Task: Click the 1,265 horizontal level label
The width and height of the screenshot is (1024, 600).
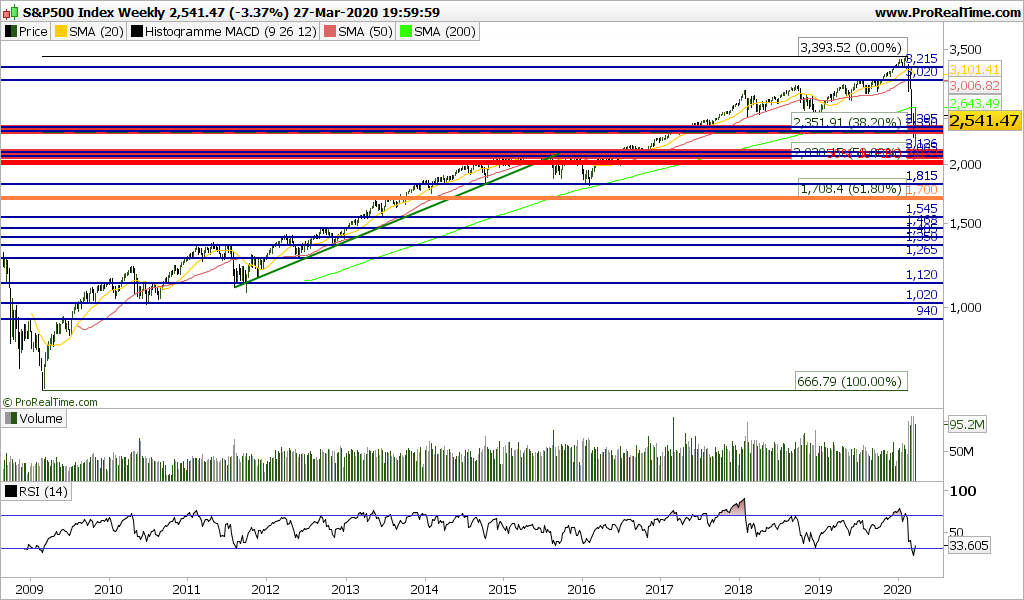Action: pos(922,249)
